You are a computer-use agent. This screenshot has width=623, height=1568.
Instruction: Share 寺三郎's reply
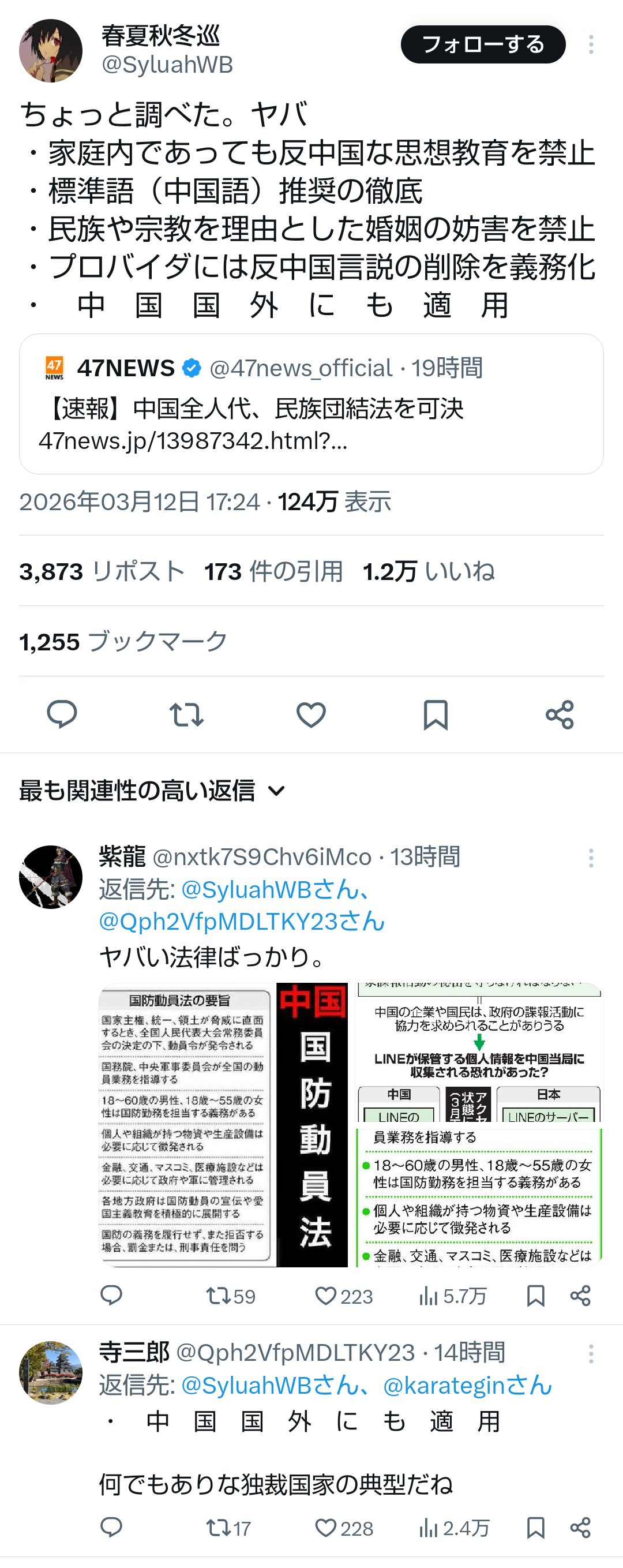coord(580,1528)
